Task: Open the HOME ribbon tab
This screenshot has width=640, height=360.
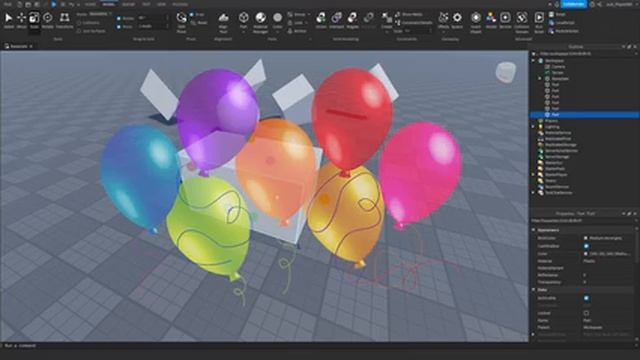Action: (90, 4)
